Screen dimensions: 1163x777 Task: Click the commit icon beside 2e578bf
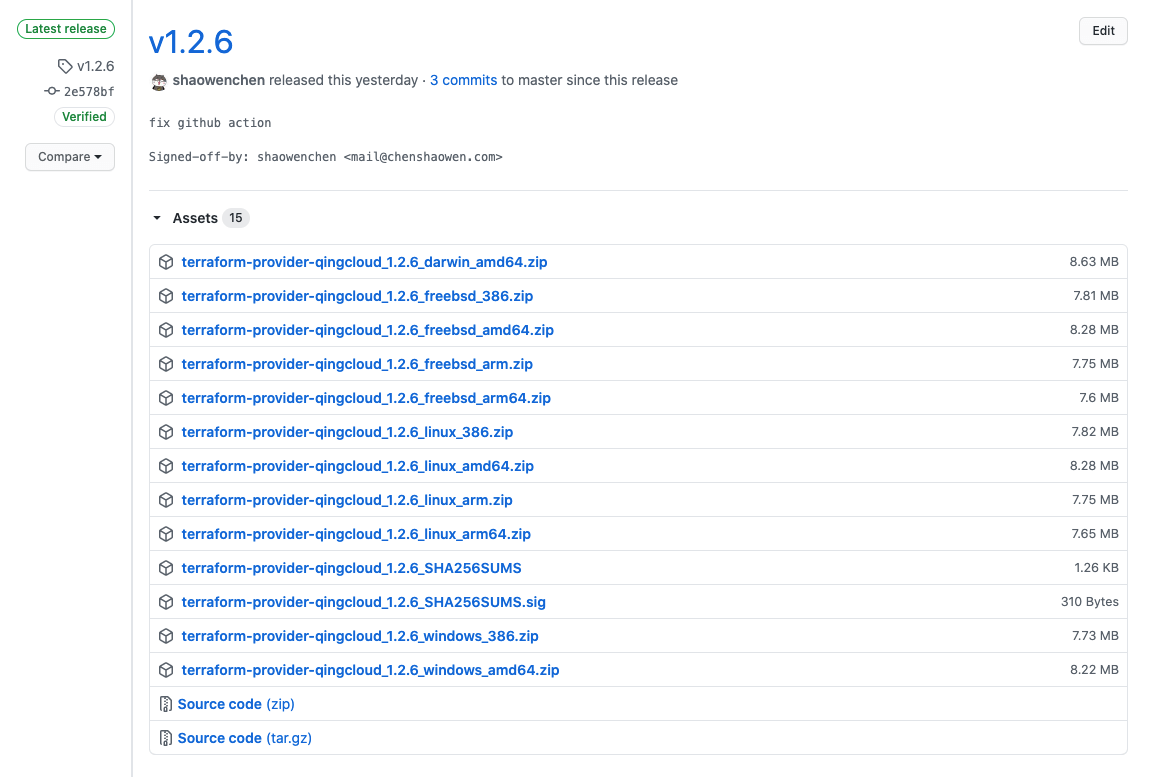[51, 91]
